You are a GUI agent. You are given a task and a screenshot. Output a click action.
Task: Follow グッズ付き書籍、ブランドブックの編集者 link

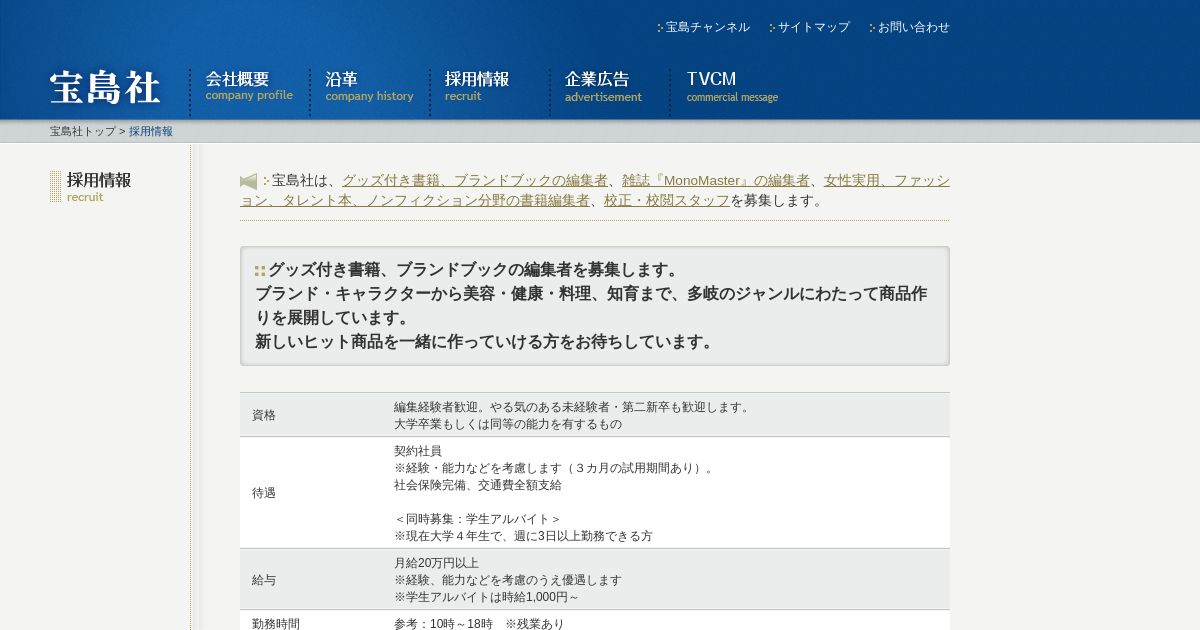[475, 180]
